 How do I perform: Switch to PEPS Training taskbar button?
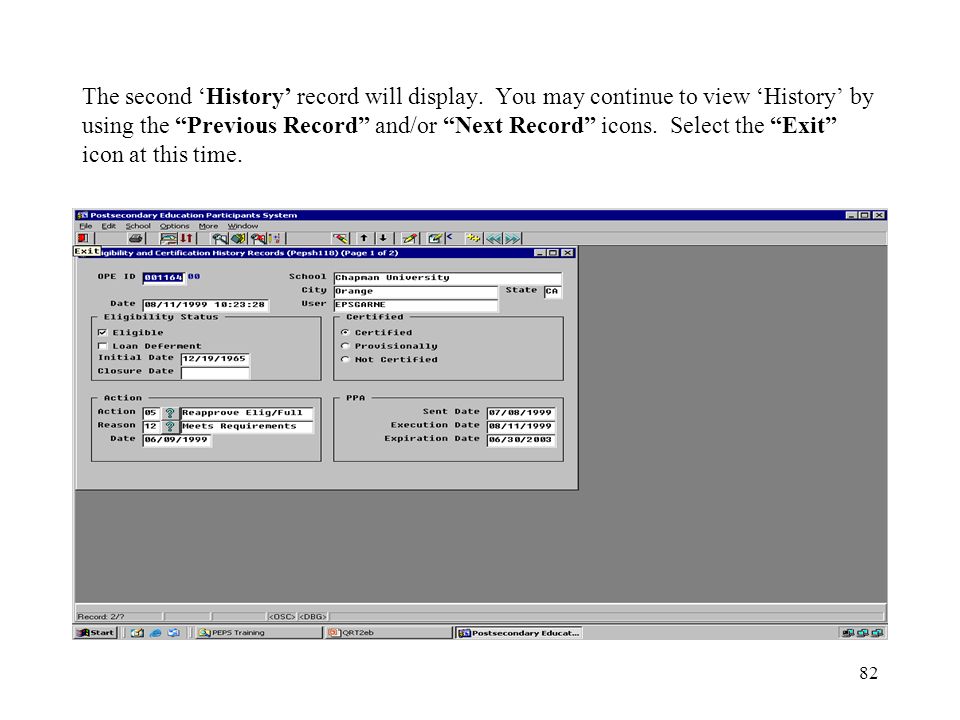258,632
